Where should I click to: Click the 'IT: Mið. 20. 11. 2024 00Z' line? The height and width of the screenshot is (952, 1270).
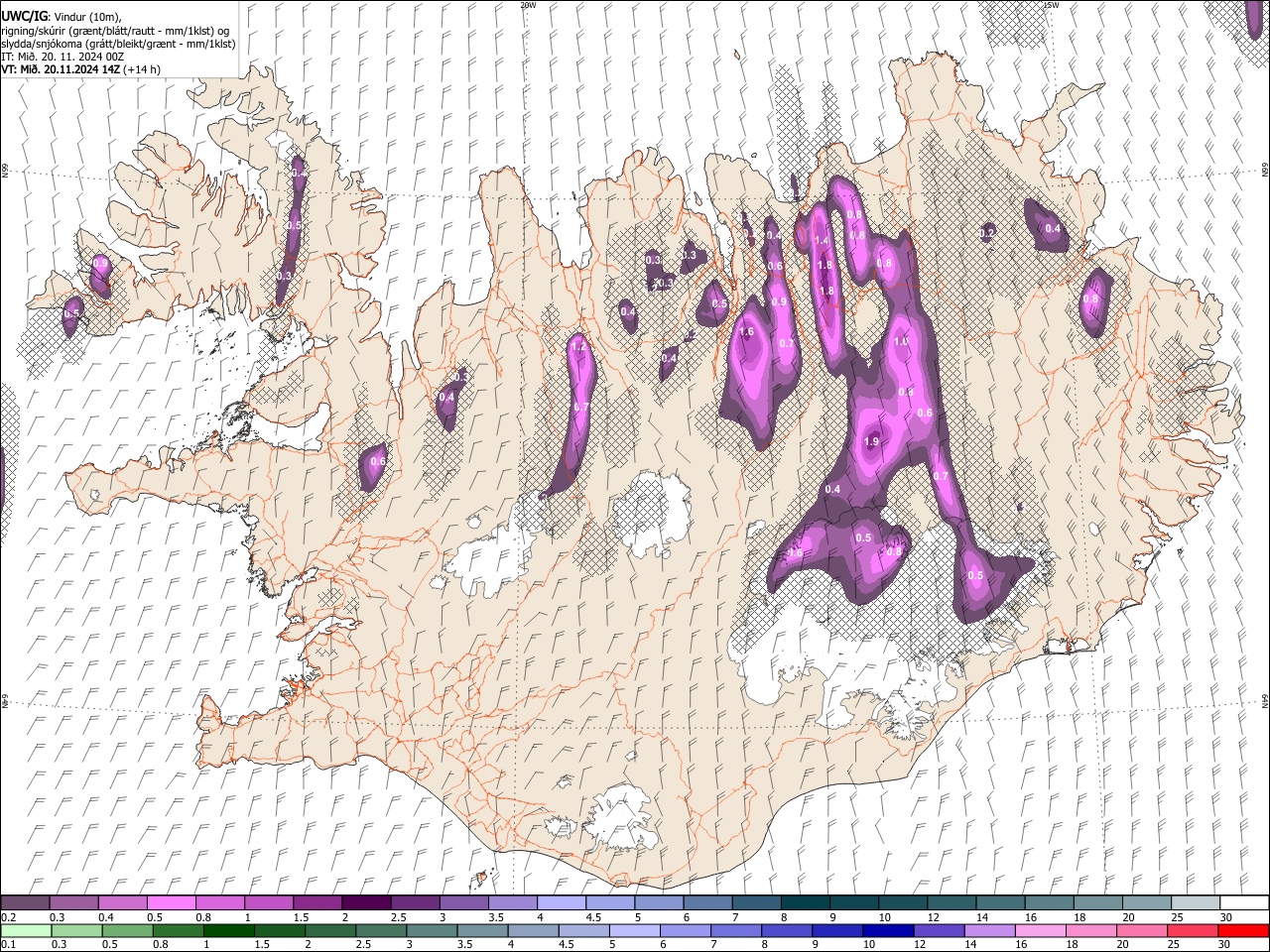63,57
